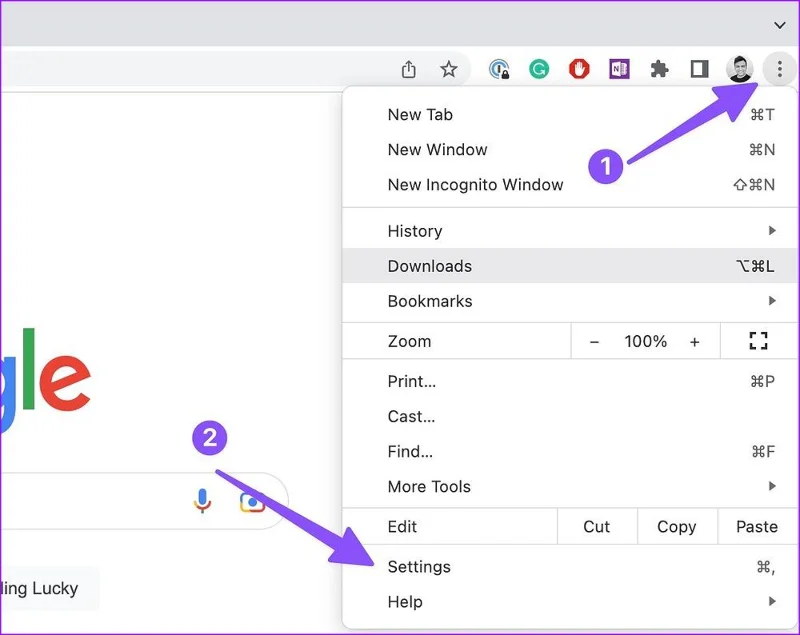Click the 100% zoom value
Image resolution: width=800 pixels, height=635 pixels.
[x=645, y=341]
